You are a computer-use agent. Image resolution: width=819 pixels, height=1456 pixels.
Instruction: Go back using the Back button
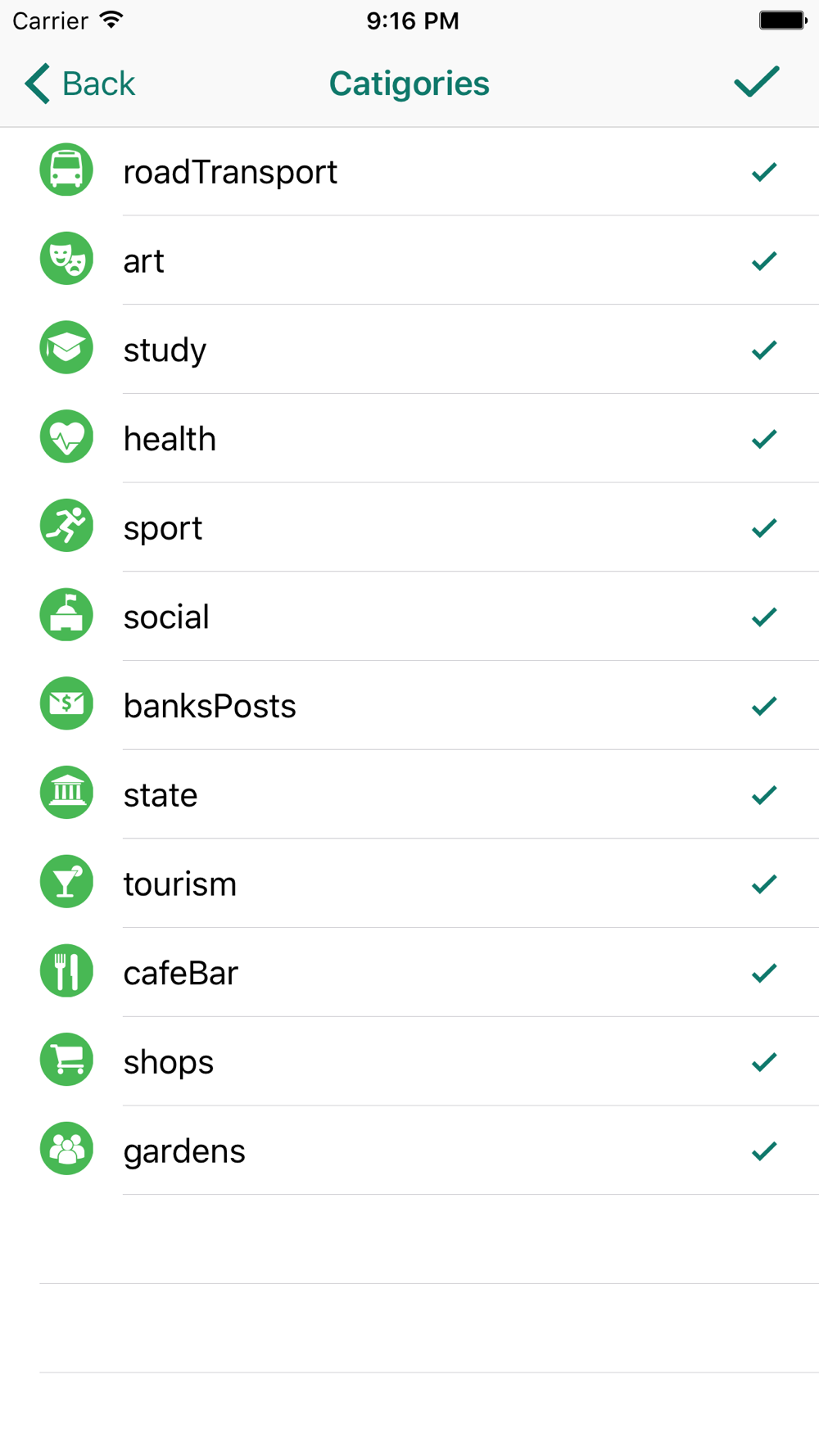pos(79,84)
